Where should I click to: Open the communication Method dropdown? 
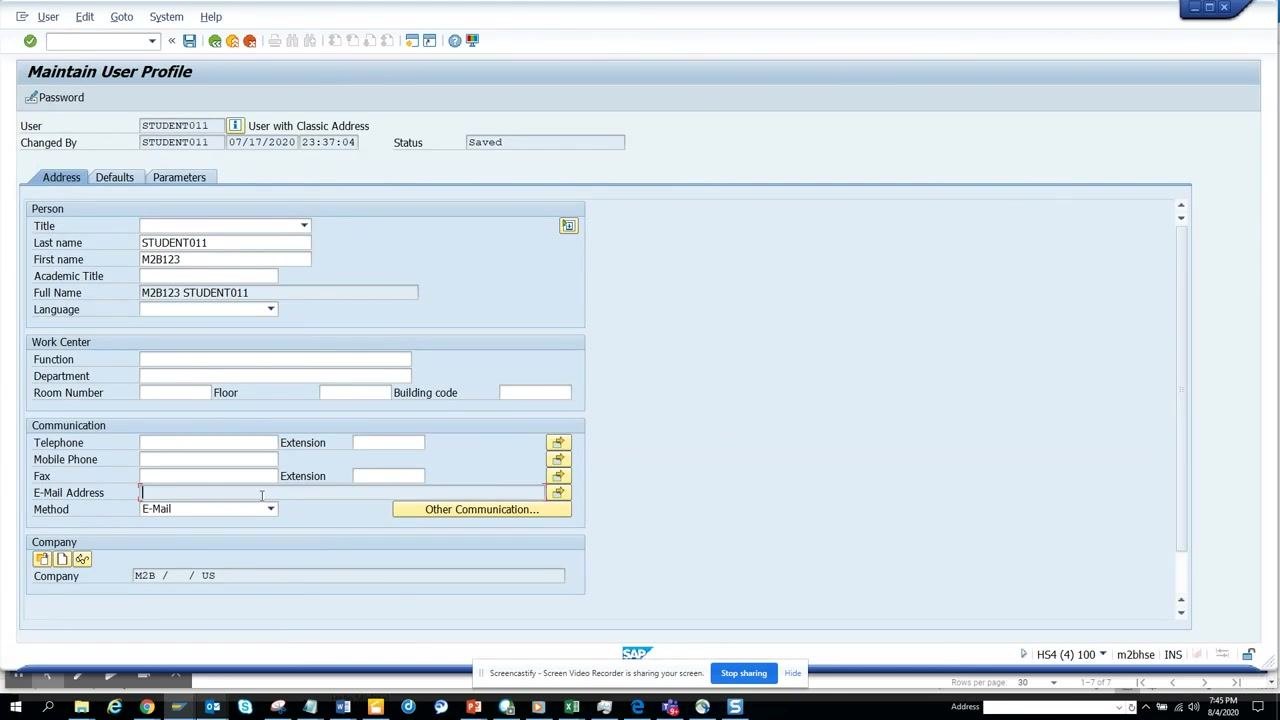point(270,509)
